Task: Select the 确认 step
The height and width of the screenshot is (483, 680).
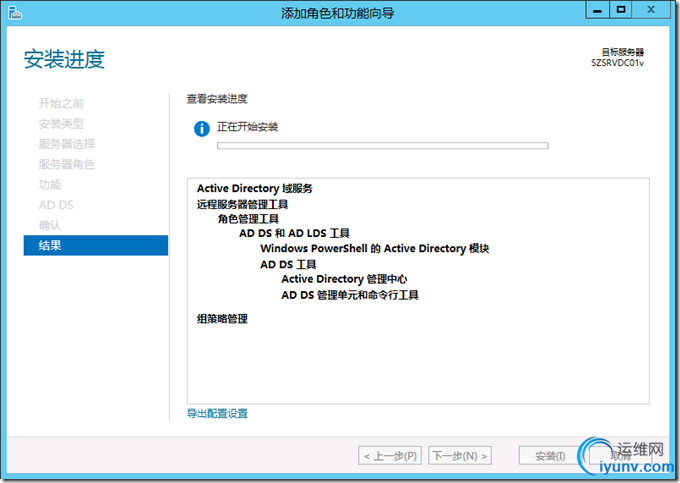Action: pos(50,225)
